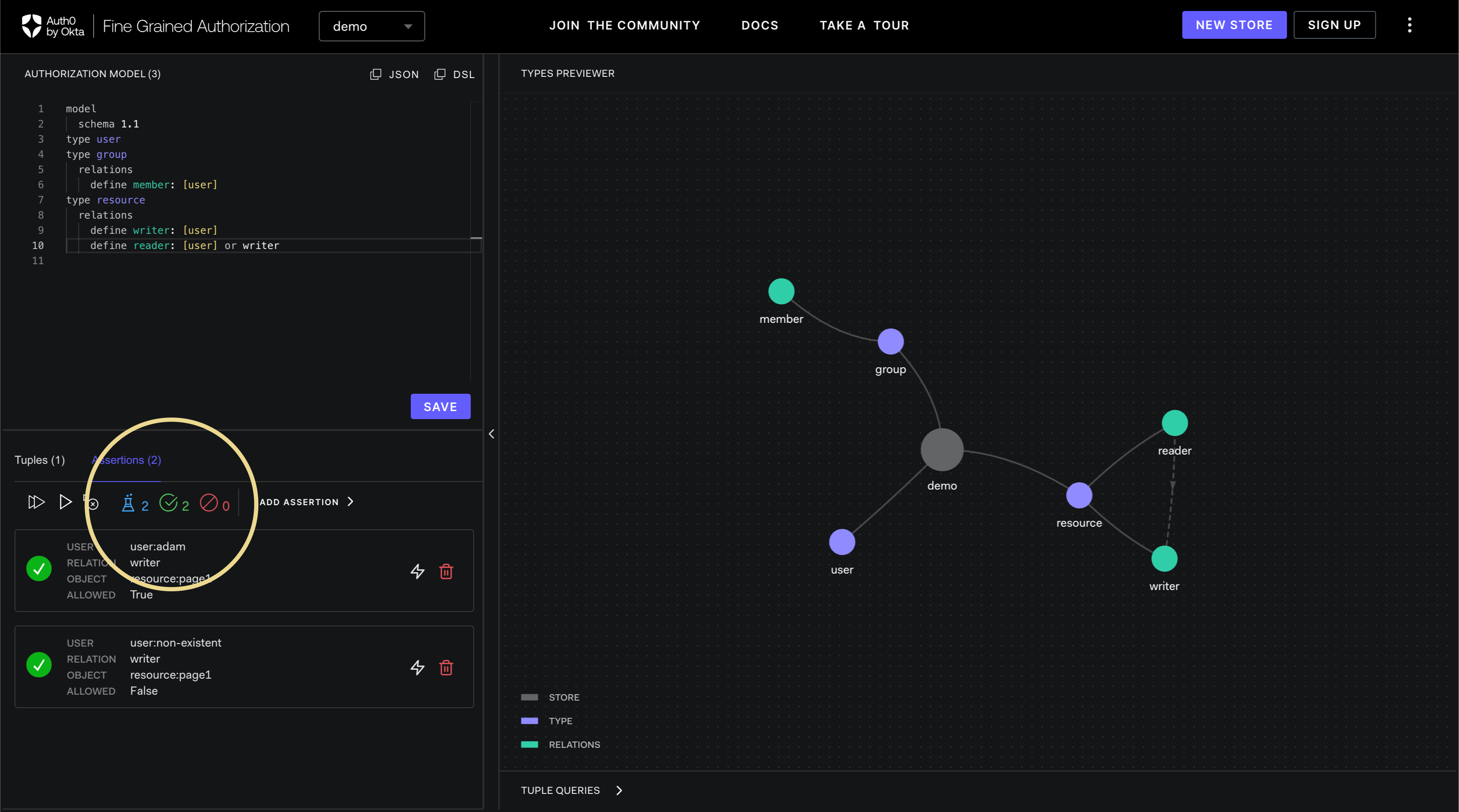Open the three-dot more options menu
1459x812 pixels.
[x=1409, y=25]
